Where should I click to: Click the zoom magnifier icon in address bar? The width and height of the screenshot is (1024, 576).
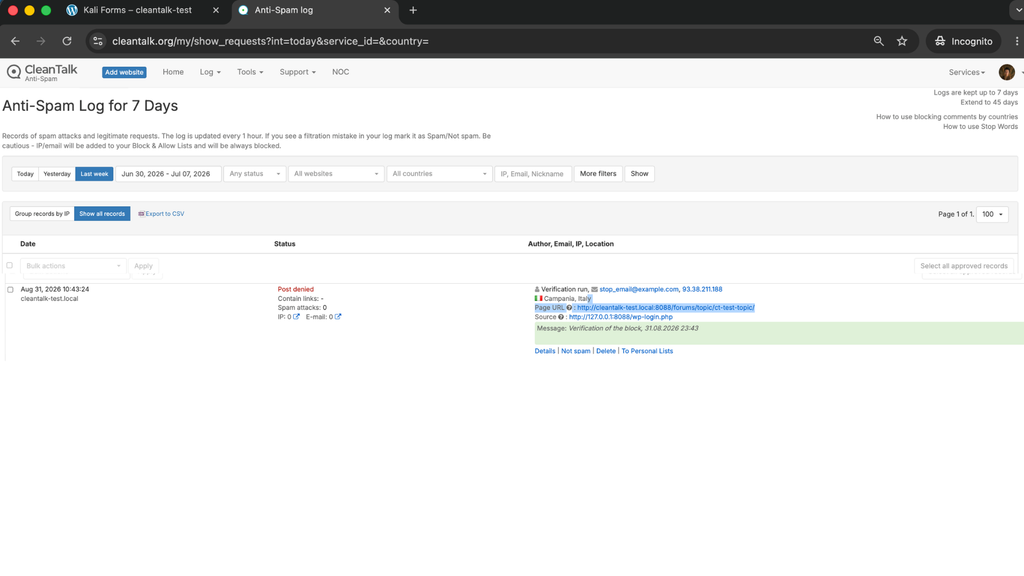878,41
